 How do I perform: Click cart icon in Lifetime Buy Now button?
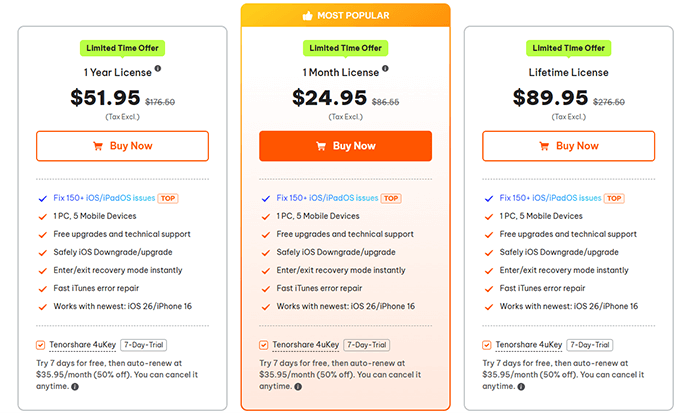click(543, 146)
